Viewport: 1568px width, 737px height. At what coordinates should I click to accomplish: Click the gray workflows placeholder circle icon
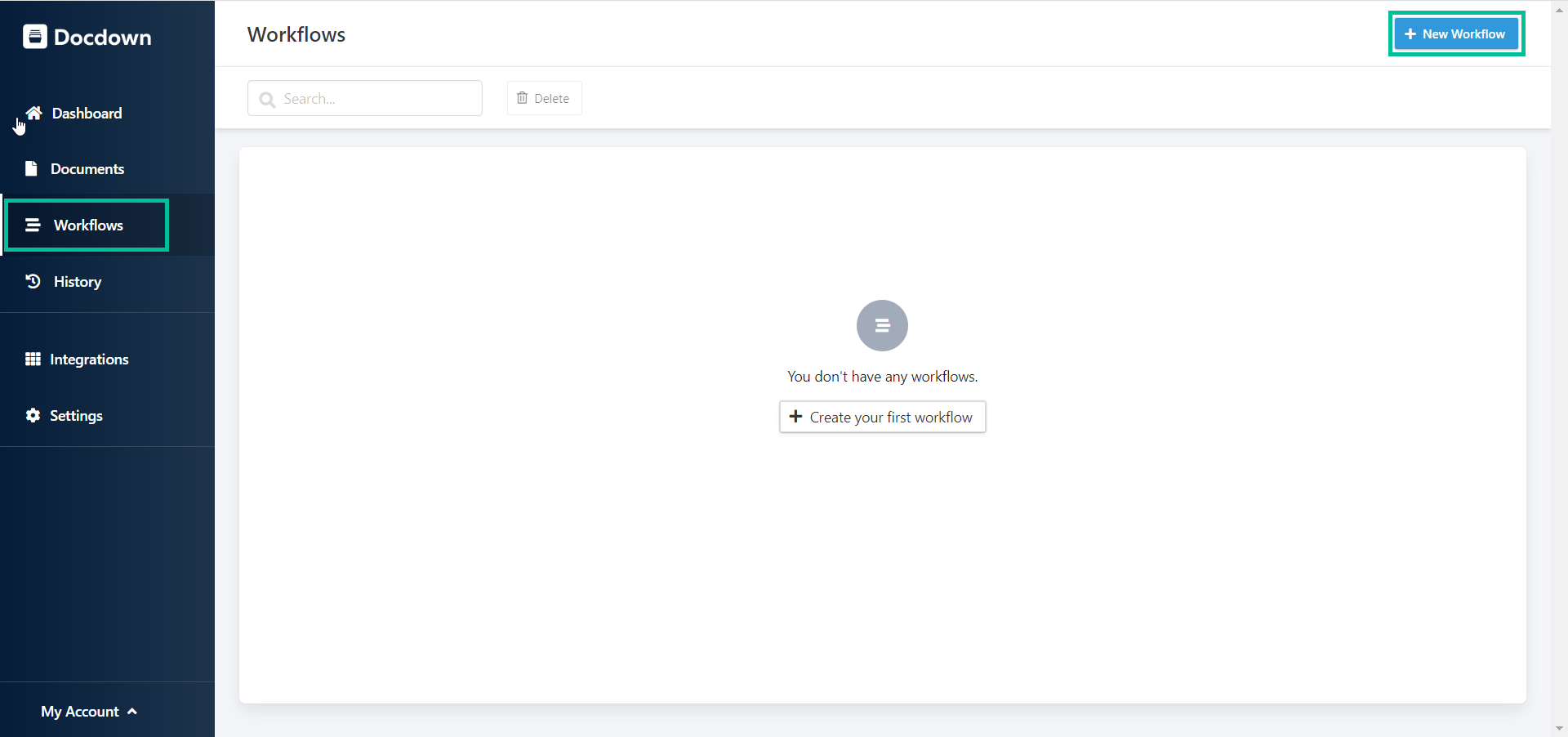(882, 325)
